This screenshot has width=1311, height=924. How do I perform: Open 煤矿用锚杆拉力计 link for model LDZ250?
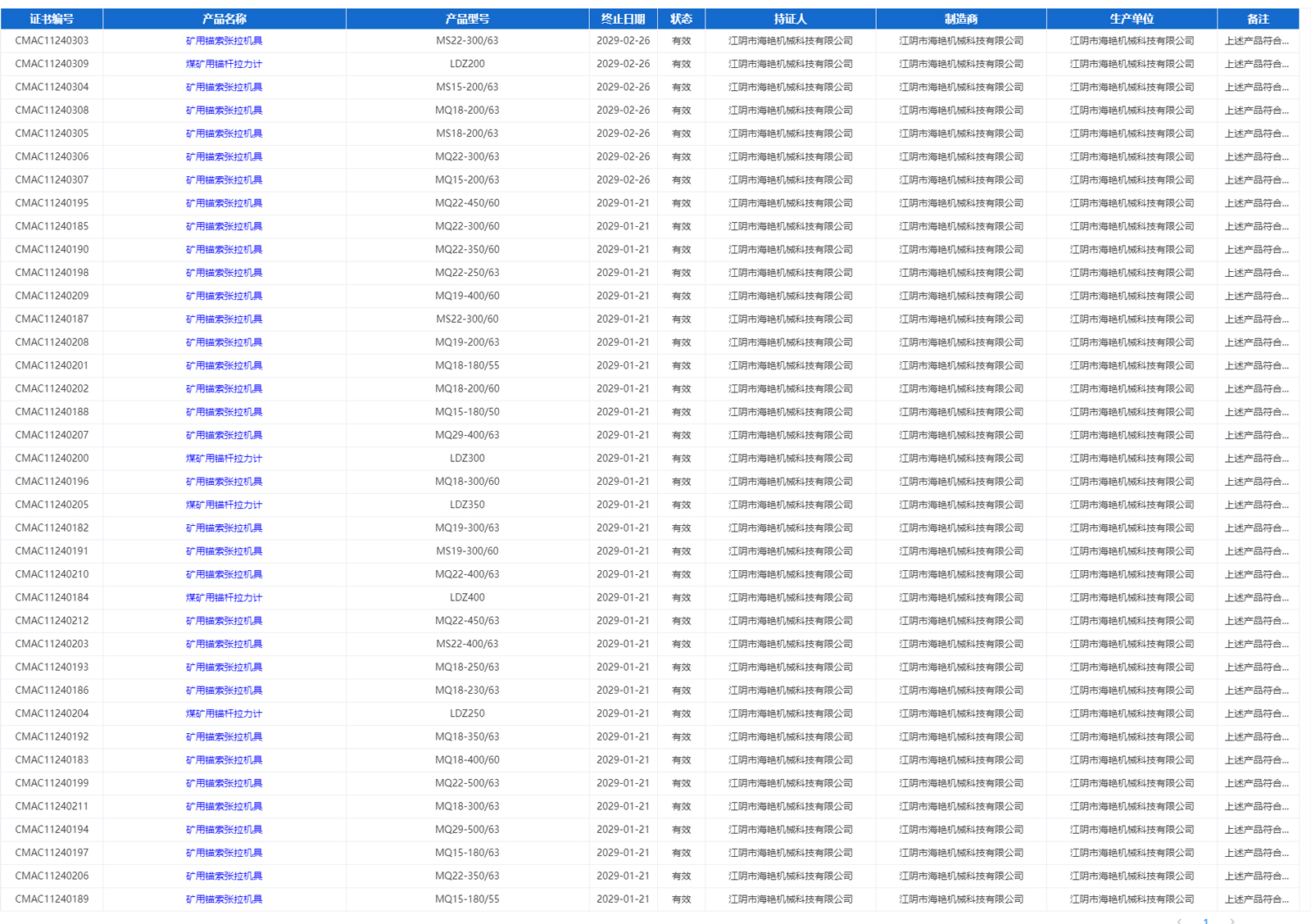click(x=224, y=714)
